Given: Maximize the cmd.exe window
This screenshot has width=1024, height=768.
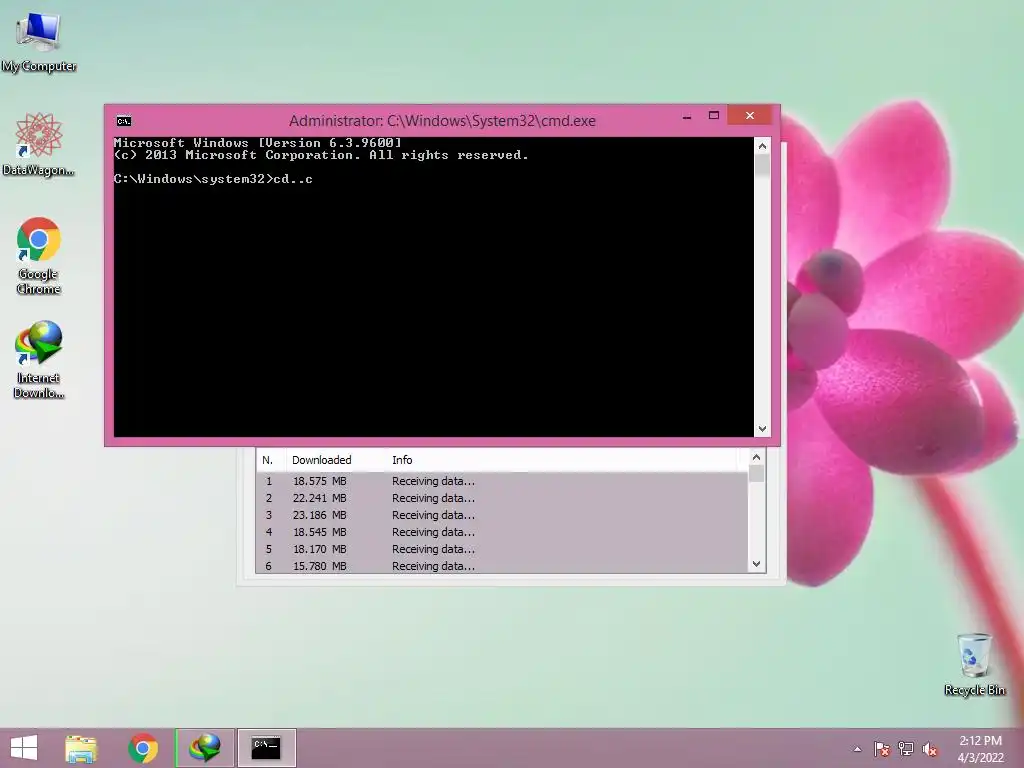Looking at the screenshot, I should click(714, 116).
